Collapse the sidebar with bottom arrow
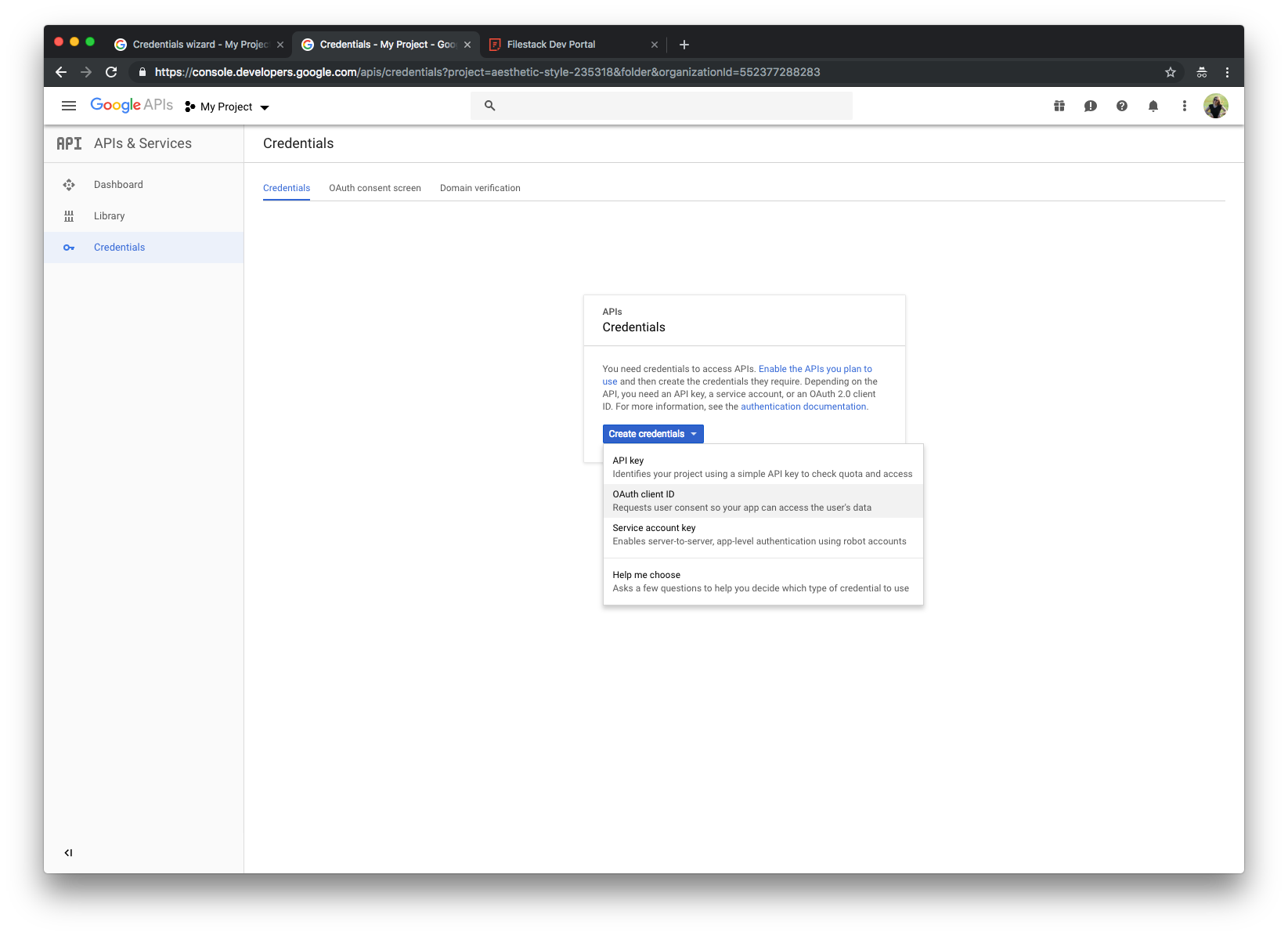Screen dimensions: 1288x936 tap(68, 853)
